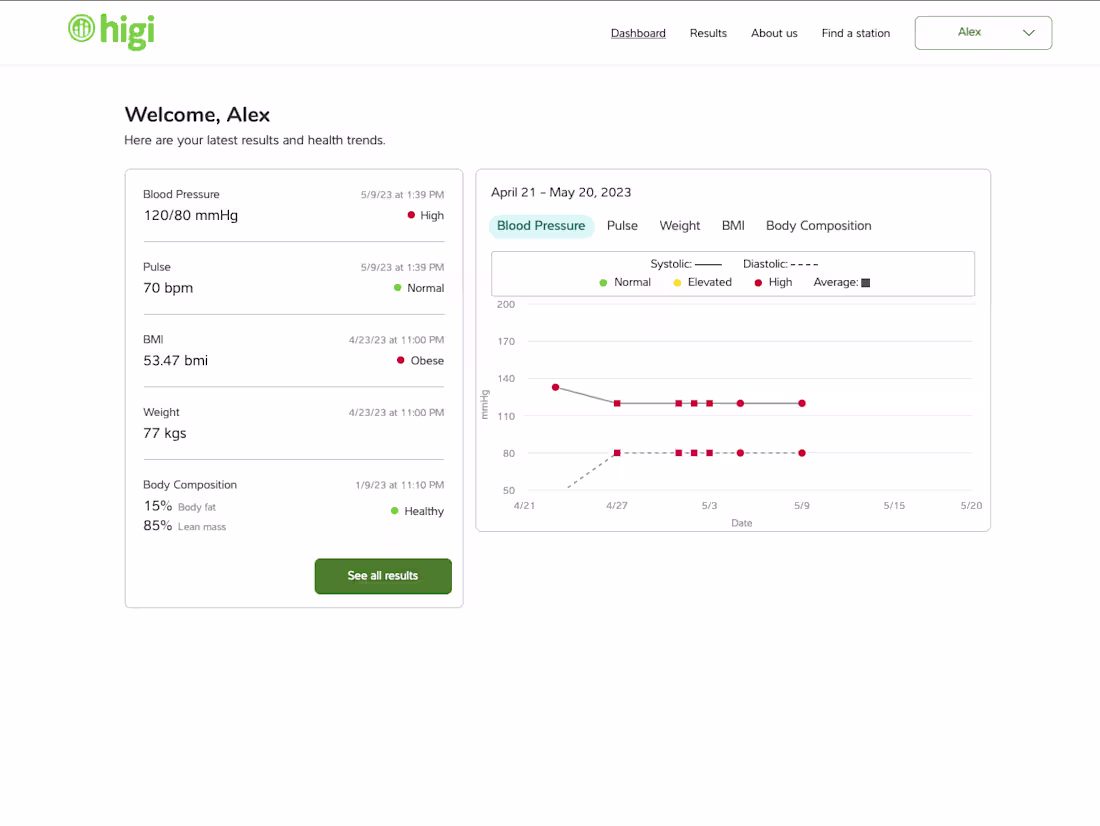1100x826 pixels.
Task: Click the Average square legend icon
Action: [x=866, y=283]
